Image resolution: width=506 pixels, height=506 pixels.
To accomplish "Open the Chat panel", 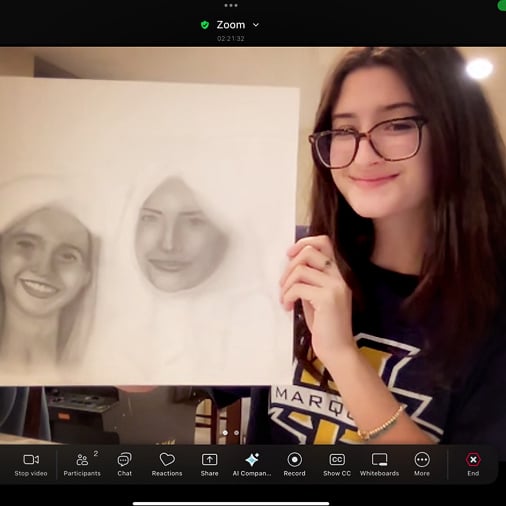I will click(124, 464).
